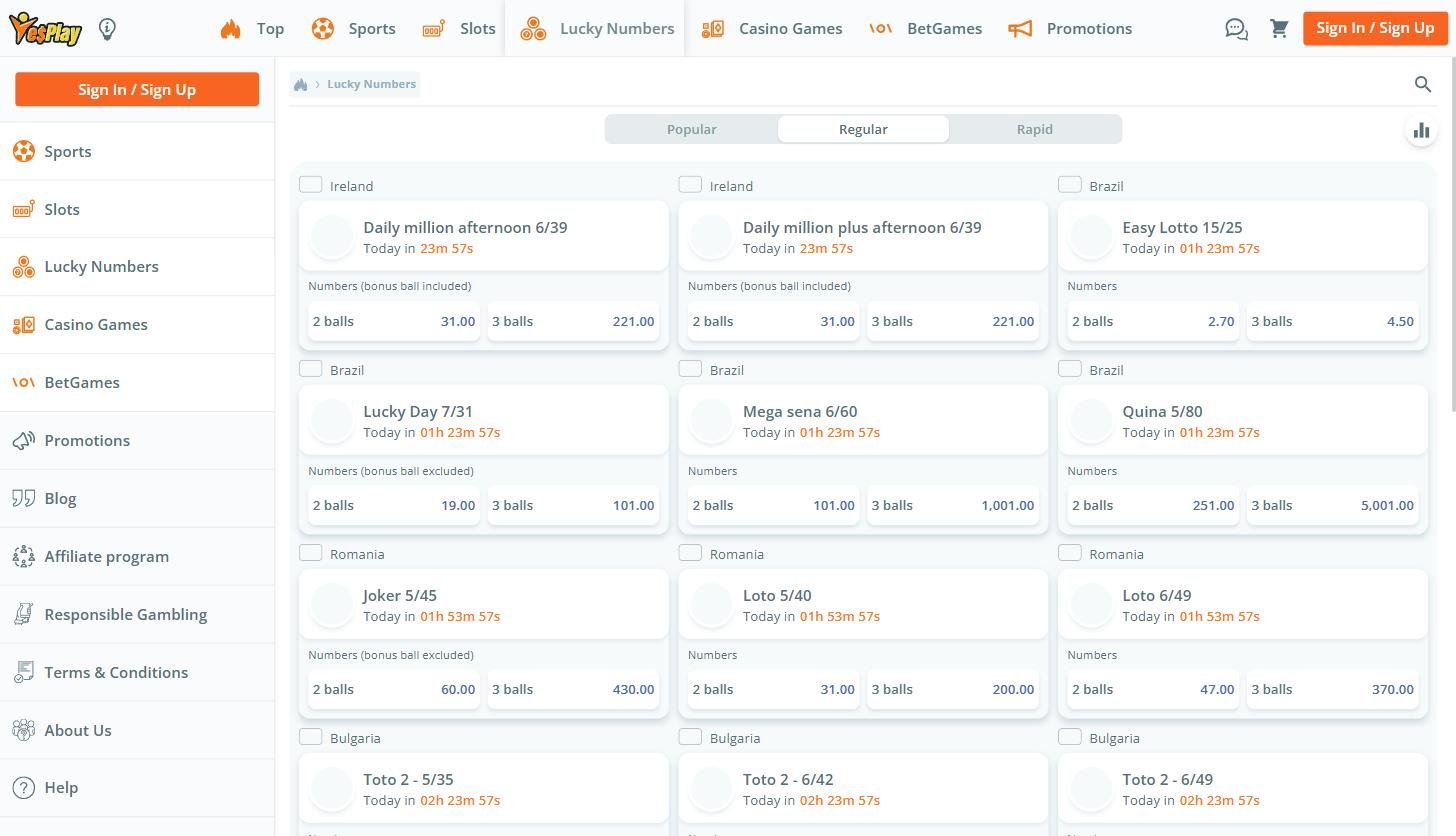This screenshot has width=1456, height=836.
Task: Open the bar chart statistics icon
Action: pyautogui.click(x=1421, y=130)
